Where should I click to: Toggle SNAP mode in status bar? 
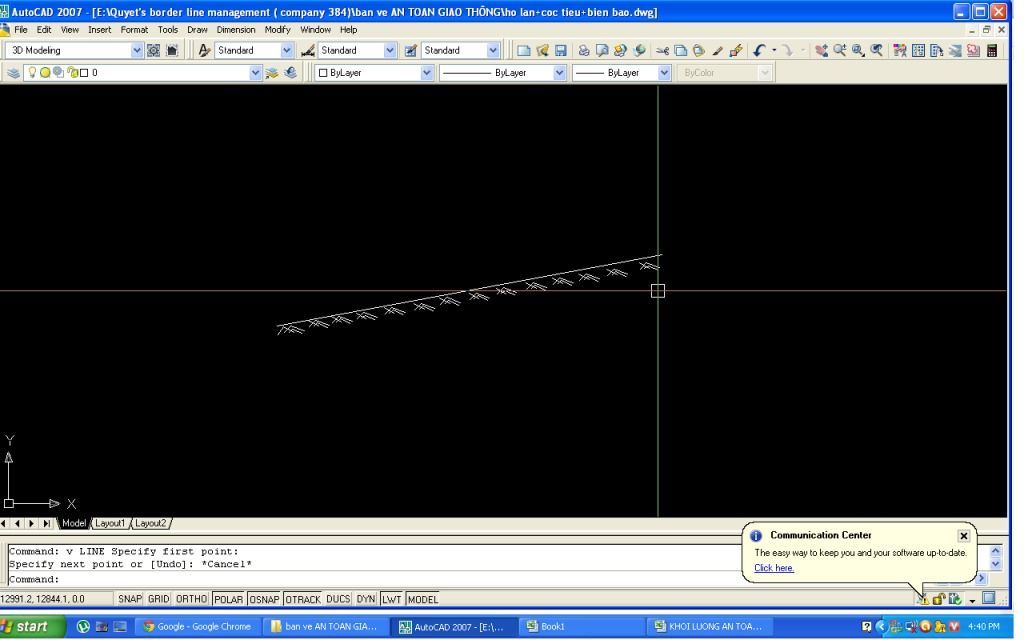[x=129, y=599]
